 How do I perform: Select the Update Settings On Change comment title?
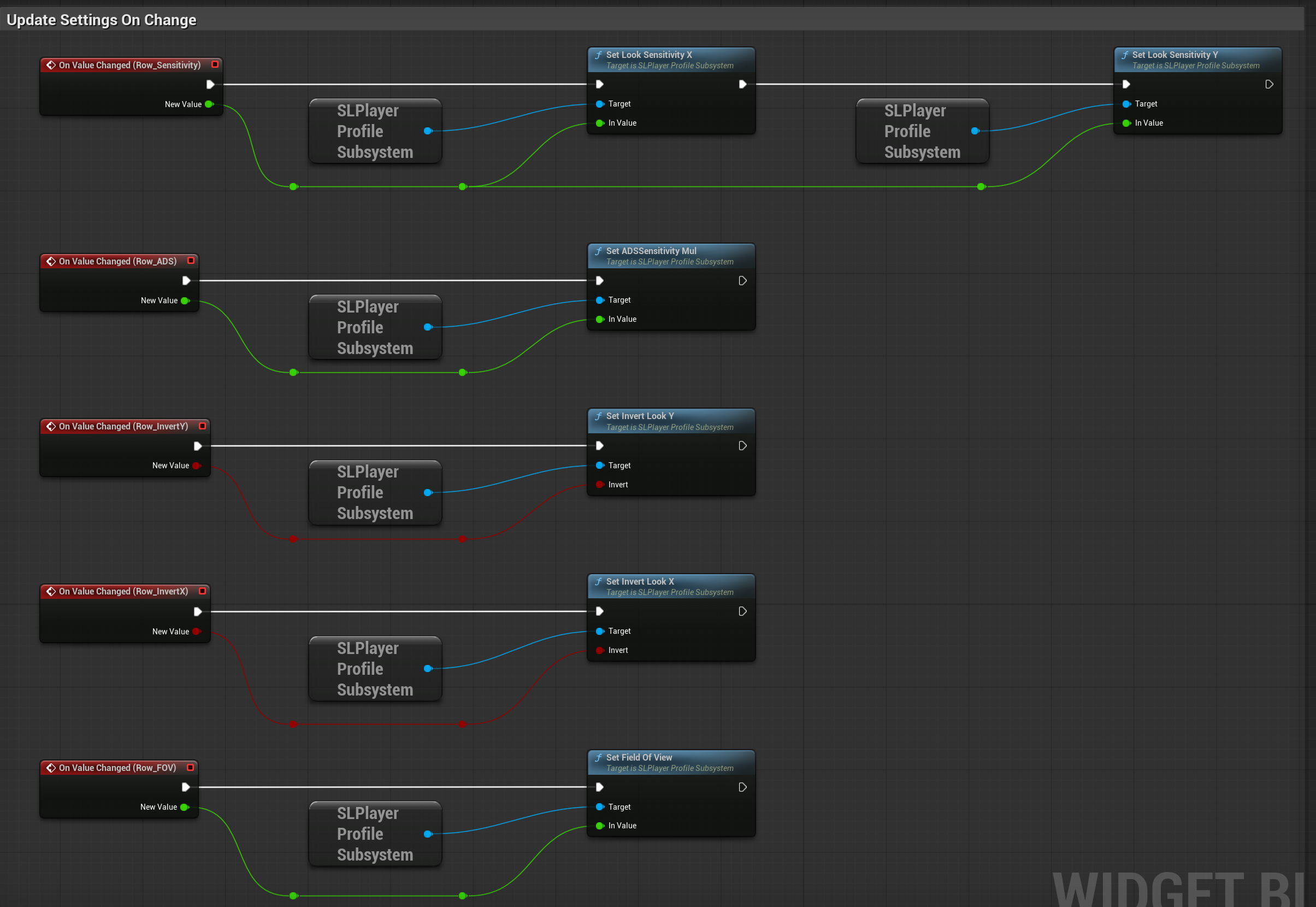(x=101, y=20)
